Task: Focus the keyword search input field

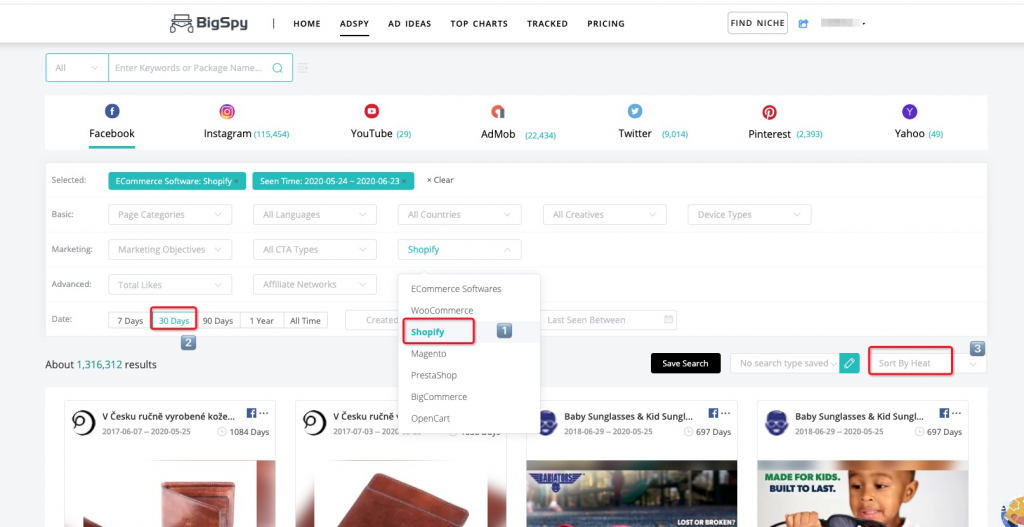Action: click(189, 68)
